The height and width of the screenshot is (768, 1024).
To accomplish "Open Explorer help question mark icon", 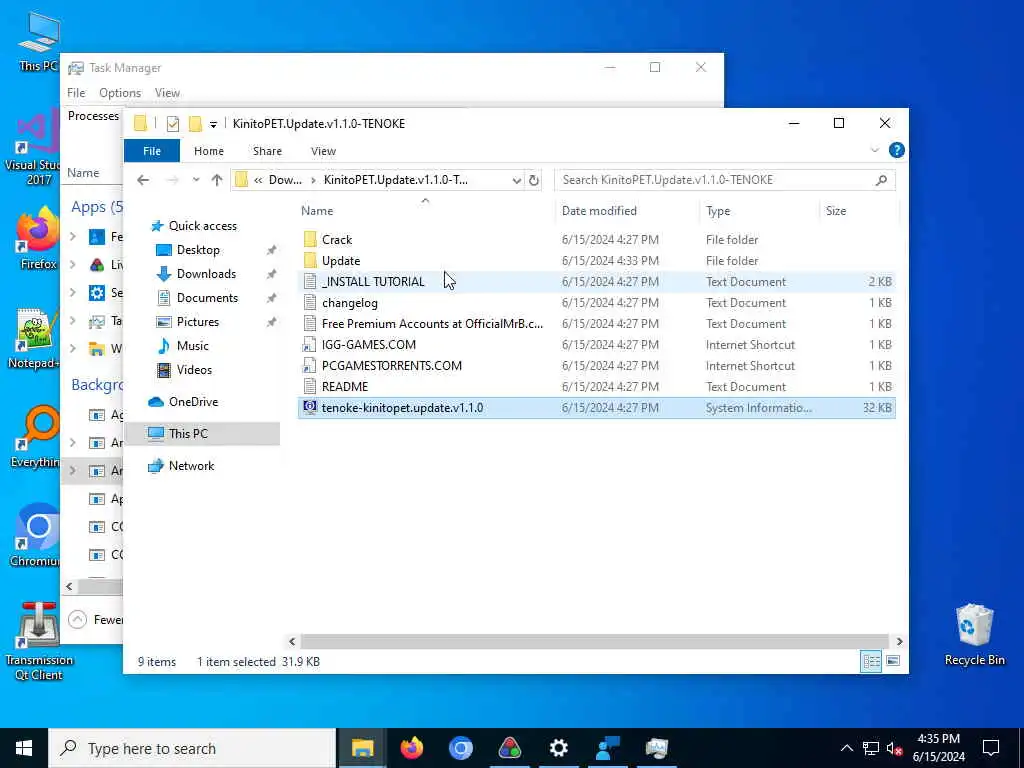I will 897,150.
